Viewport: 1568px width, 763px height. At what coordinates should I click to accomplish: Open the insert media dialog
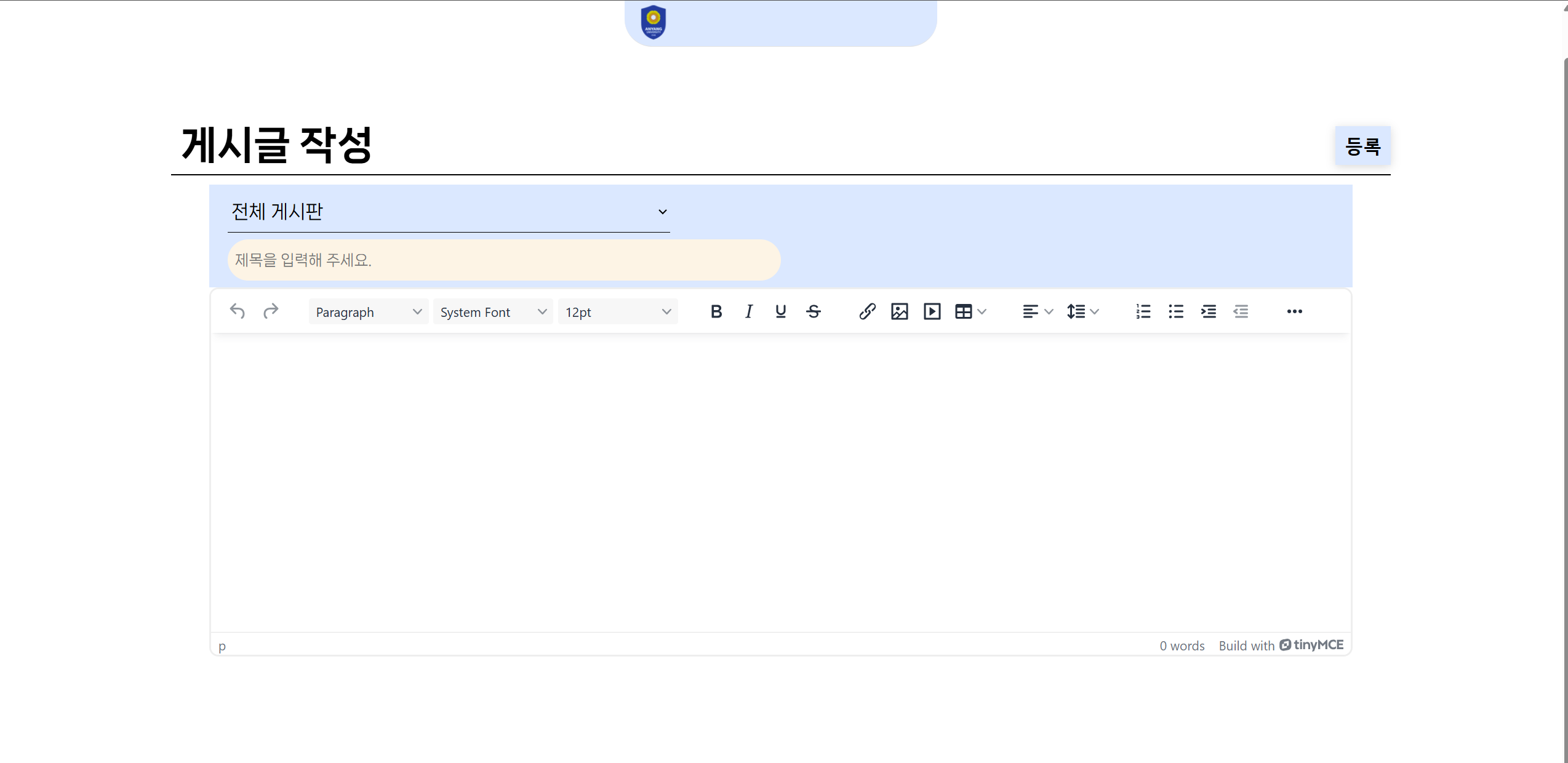932,311
